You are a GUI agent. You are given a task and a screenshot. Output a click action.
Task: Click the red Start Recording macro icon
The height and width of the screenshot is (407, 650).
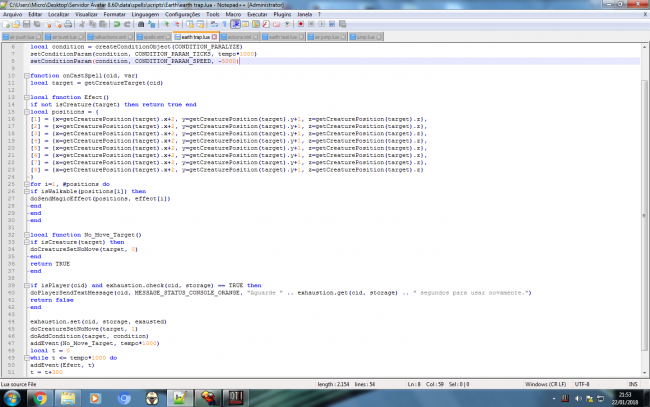tap(301, 24)
